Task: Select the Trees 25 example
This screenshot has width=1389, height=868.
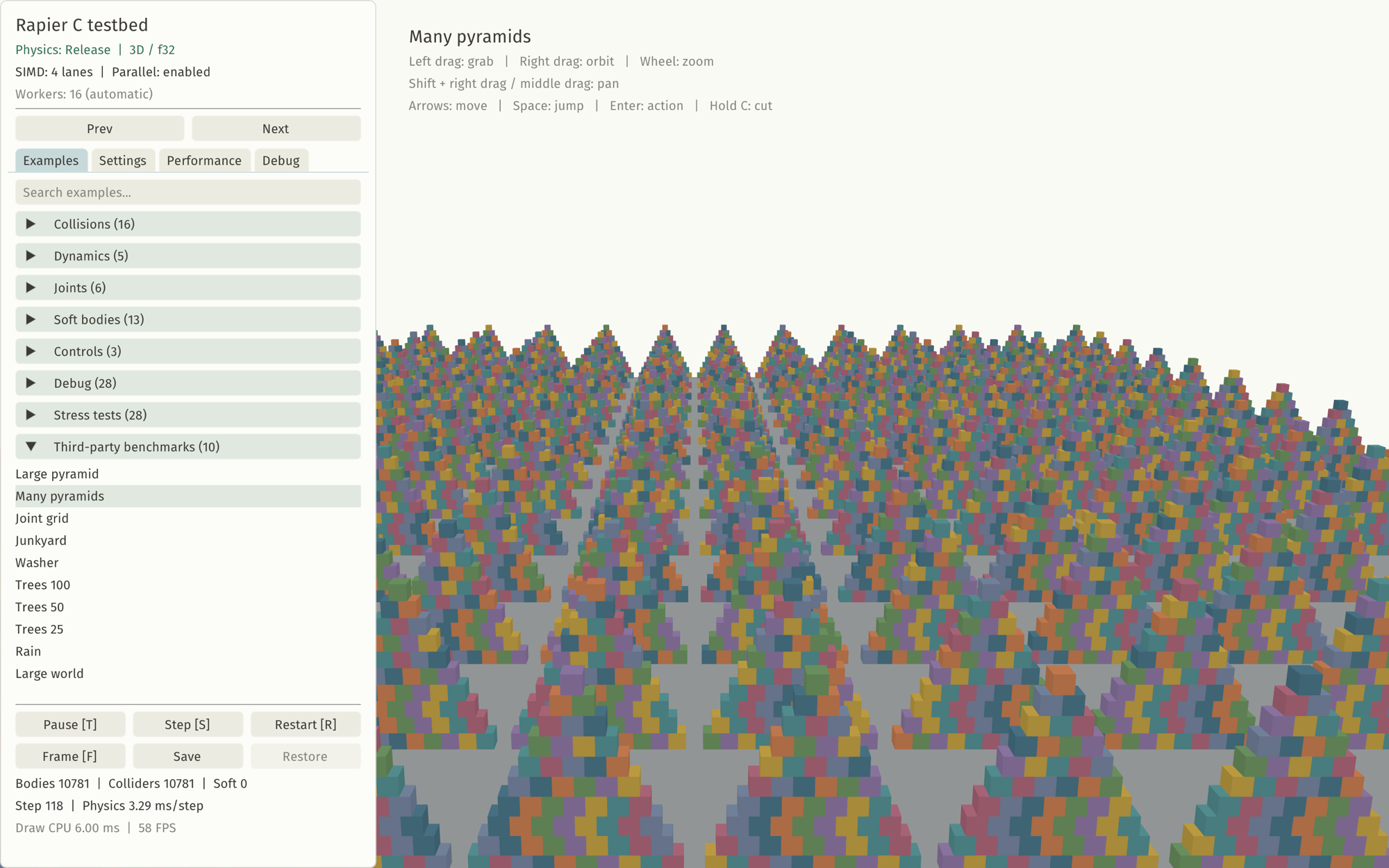Action: 188,630
